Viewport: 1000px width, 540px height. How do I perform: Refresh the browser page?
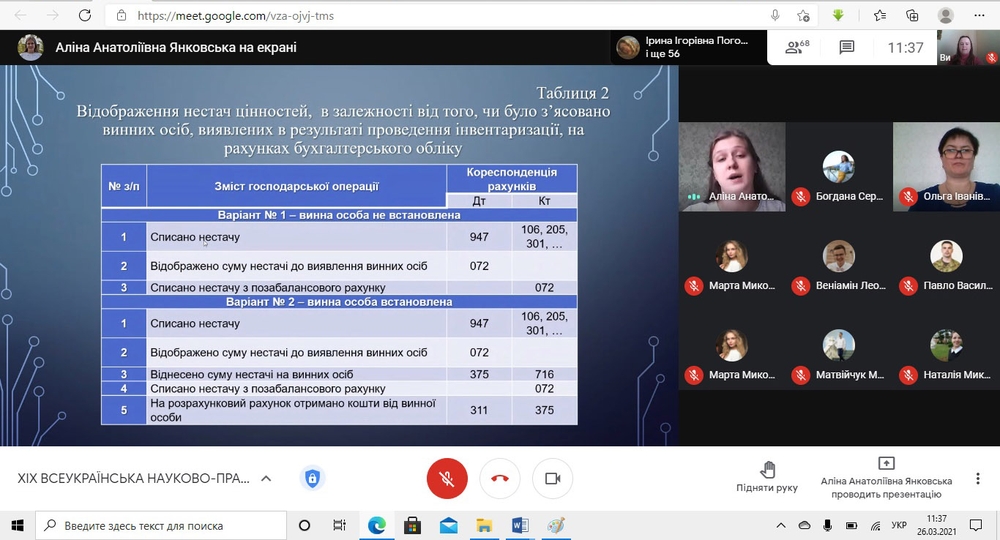(x=85, y=15)
